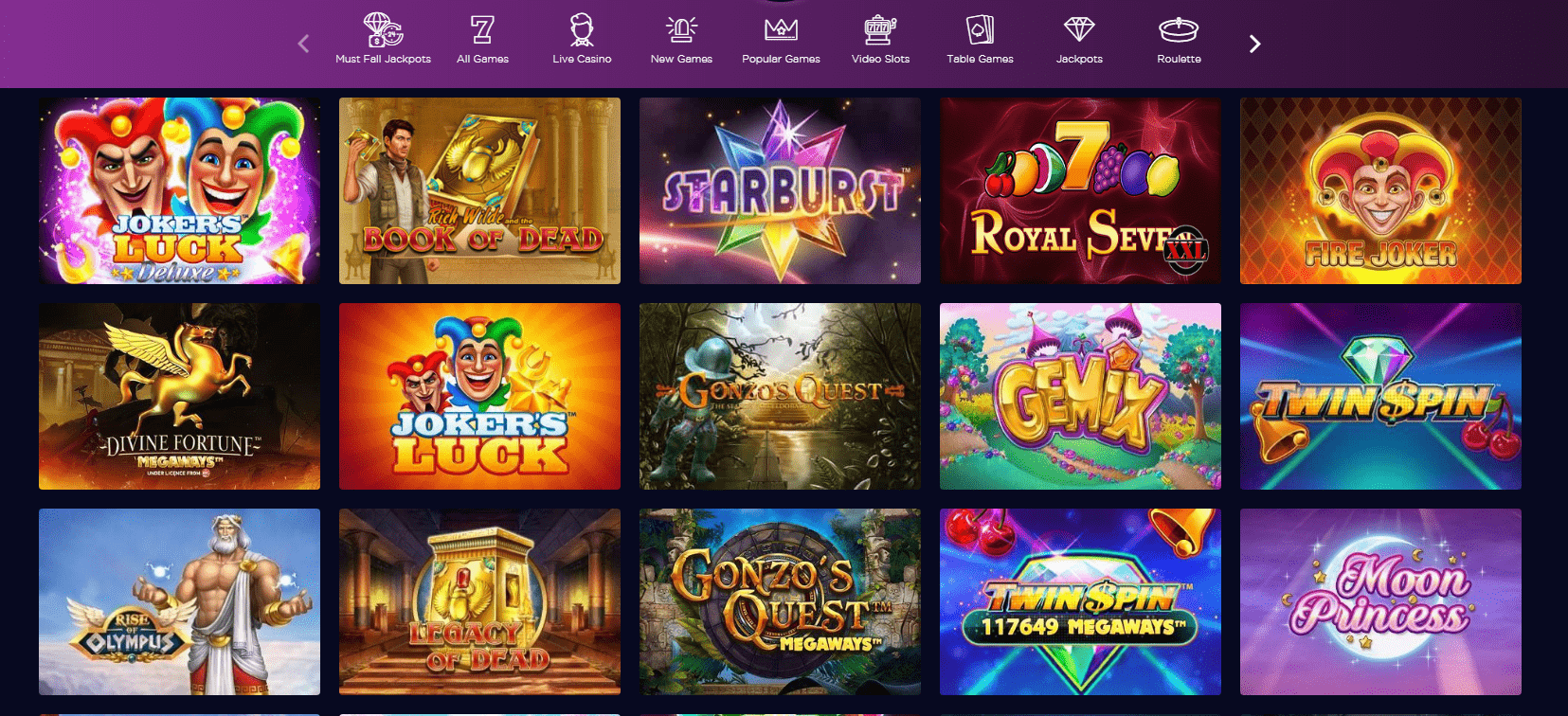Show previous categories with left arrow
1568x716 pixels.
tap(303, 44)
